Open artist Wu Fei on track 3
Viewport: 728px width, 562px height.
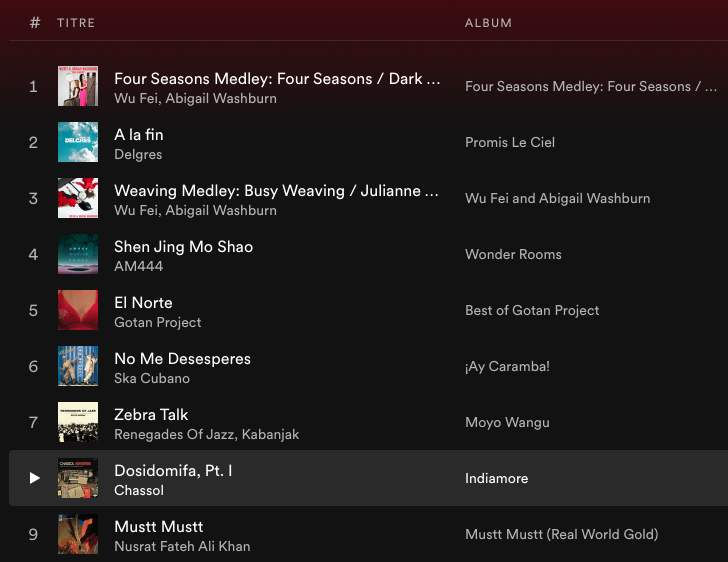point(136,210)
